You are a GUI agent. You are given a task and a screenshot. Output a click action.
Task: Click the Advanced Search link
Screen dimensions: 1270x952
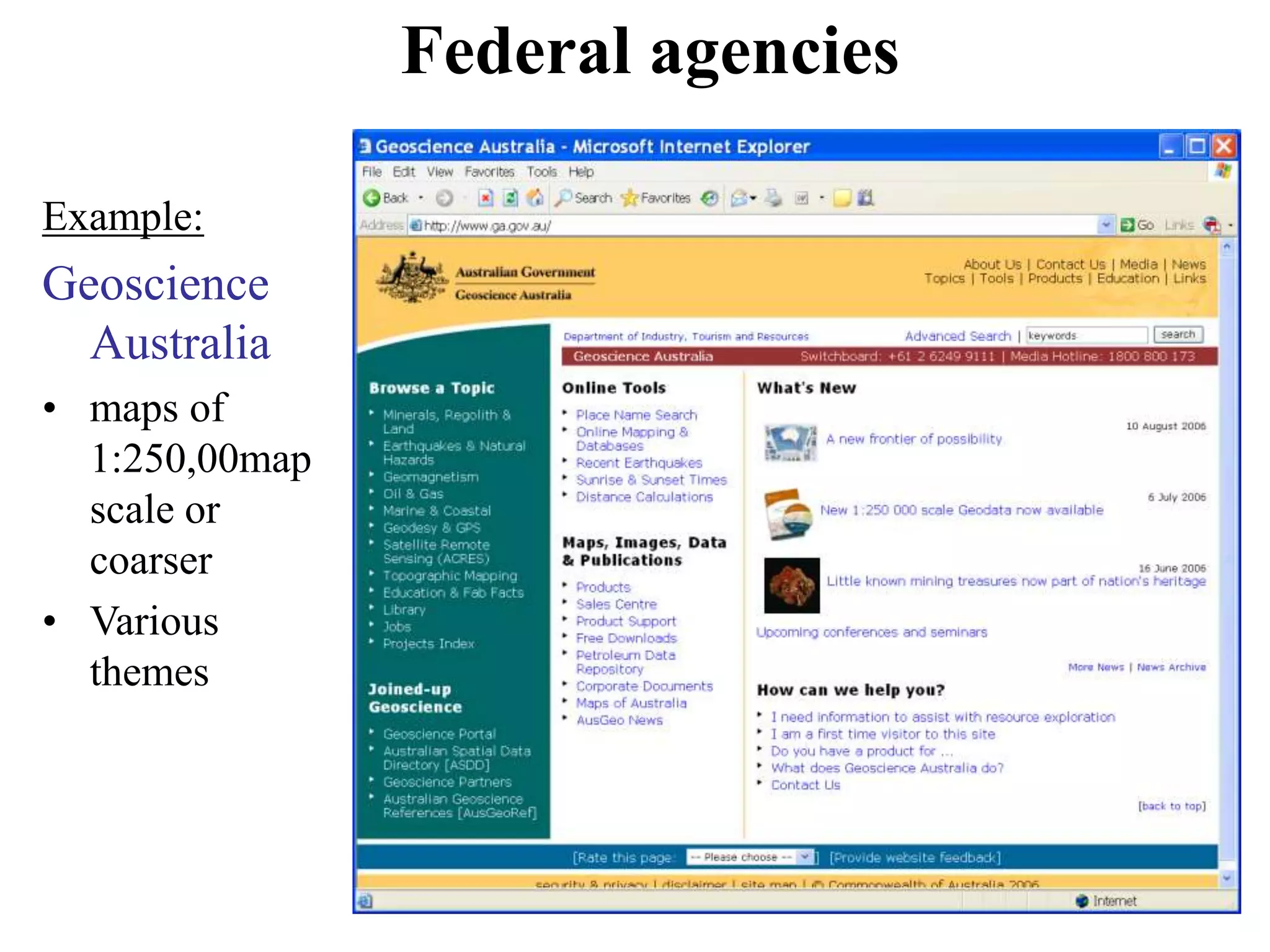(957, 336)
